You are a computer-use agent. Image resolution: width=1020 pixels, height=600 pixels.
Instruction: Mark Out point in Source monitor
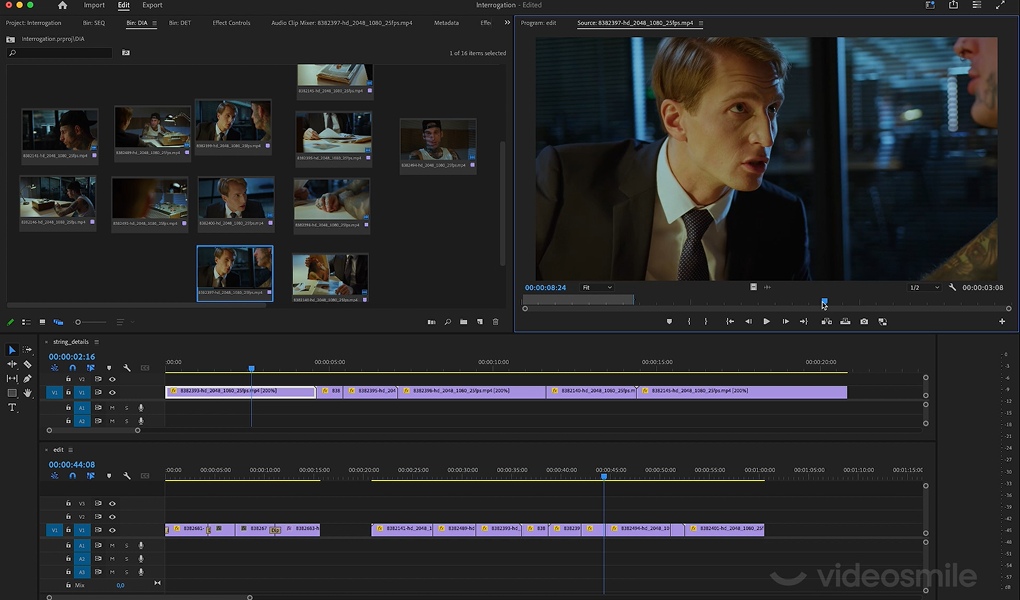point(706,321)
